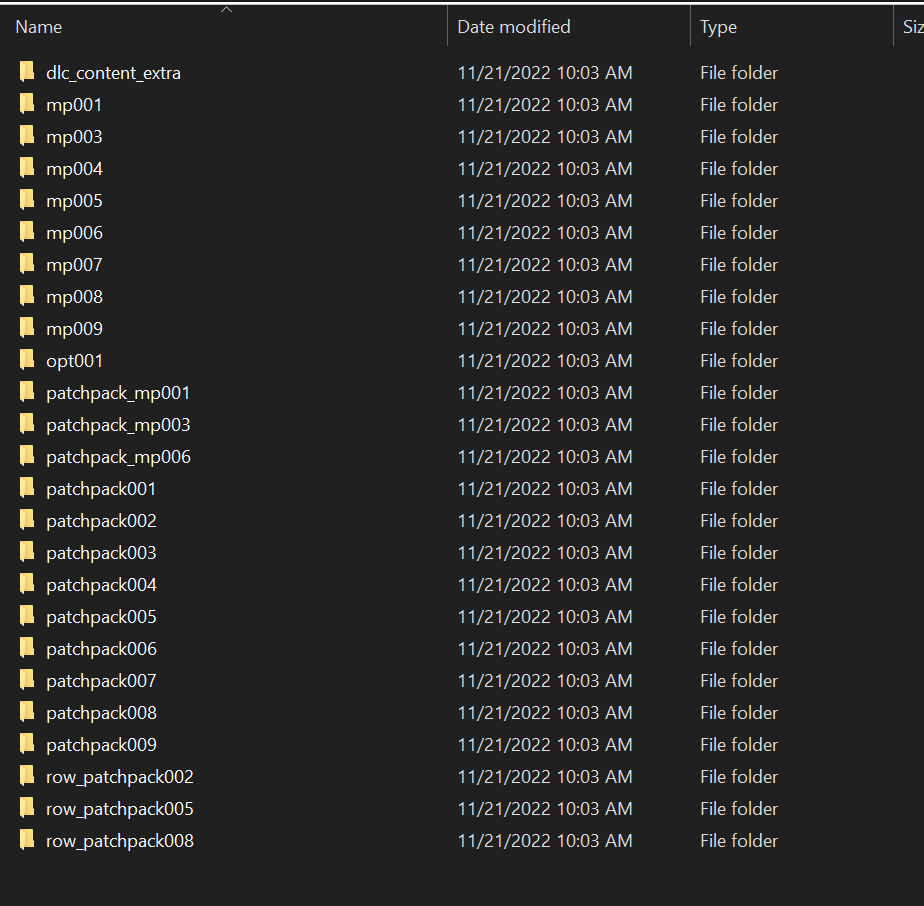This screenshot has height=906, width=924.
Task: Click the patchpack_mp001 folder icon
Action: 27,392
